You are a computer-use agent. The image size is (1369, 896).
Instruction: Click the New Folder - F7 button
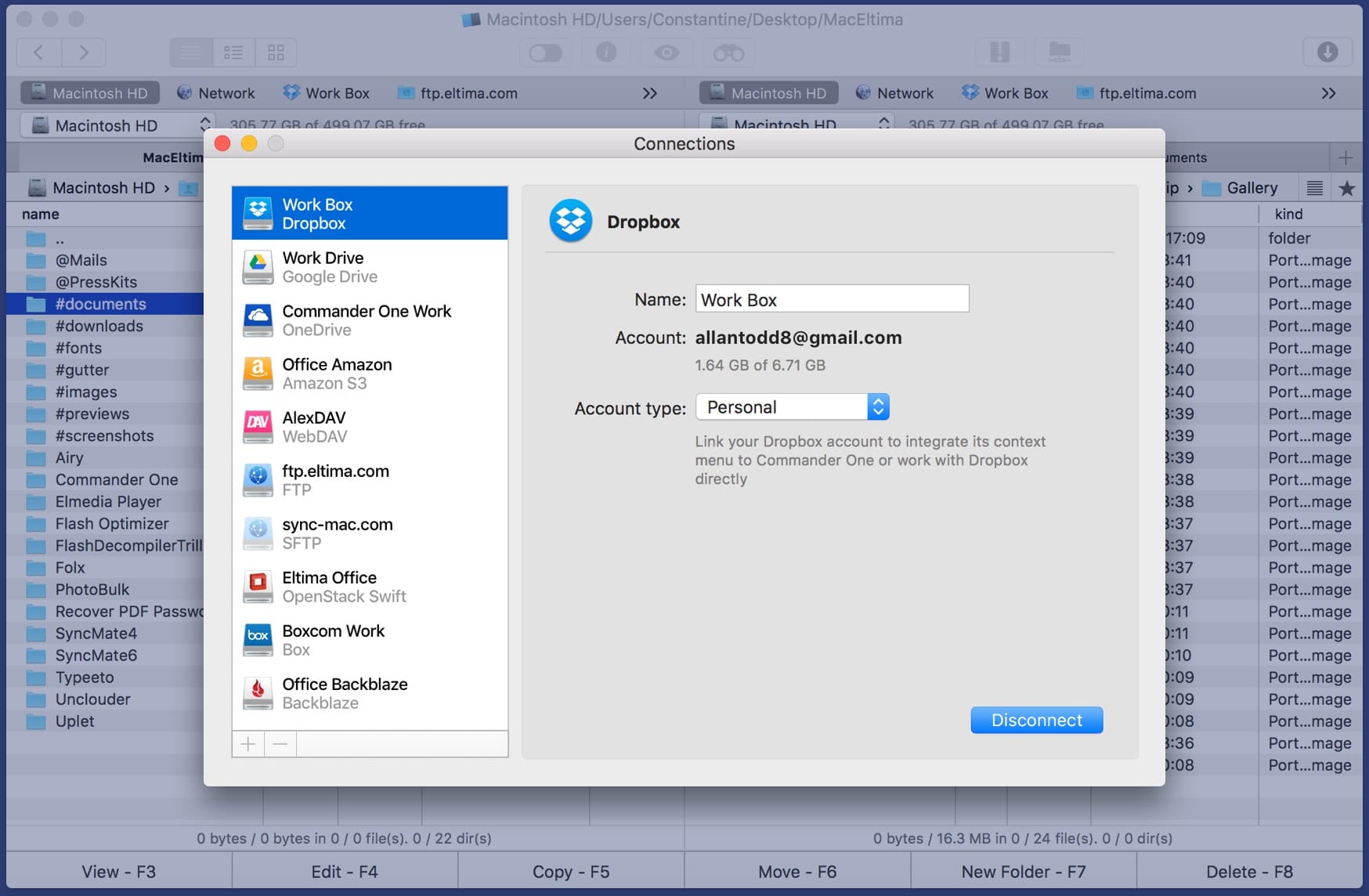[1024, 872]
